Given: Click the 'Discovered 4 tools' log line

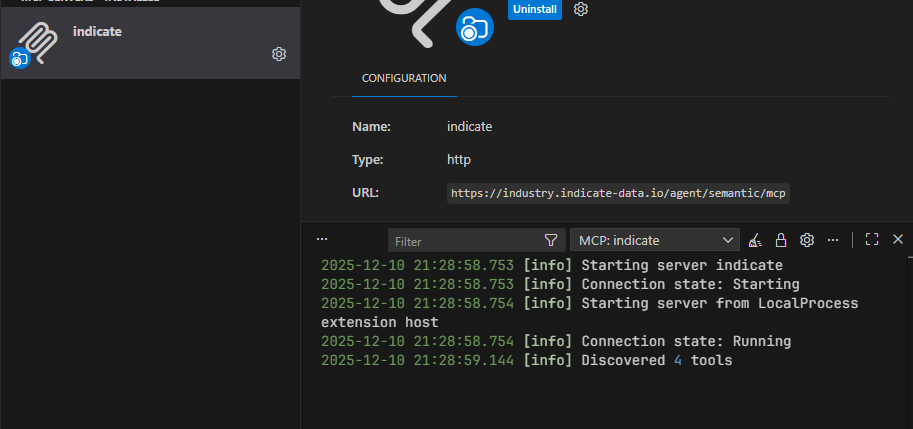Looking at the screenshot, I should 526,360.
